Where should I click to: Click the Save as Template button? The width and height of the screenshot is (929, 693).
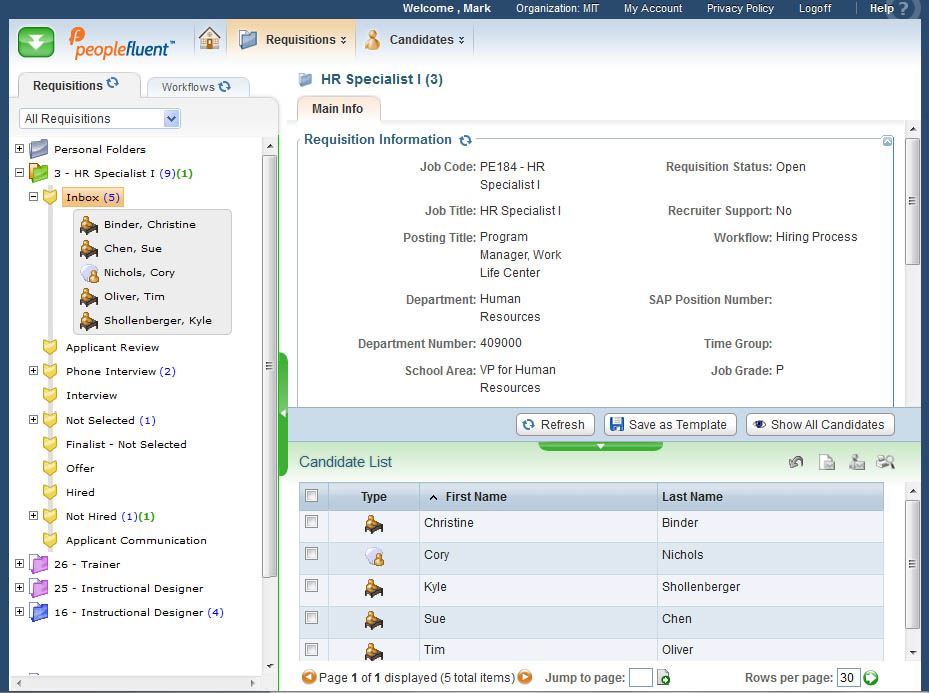pyautogui.click(x=670, y=424)
